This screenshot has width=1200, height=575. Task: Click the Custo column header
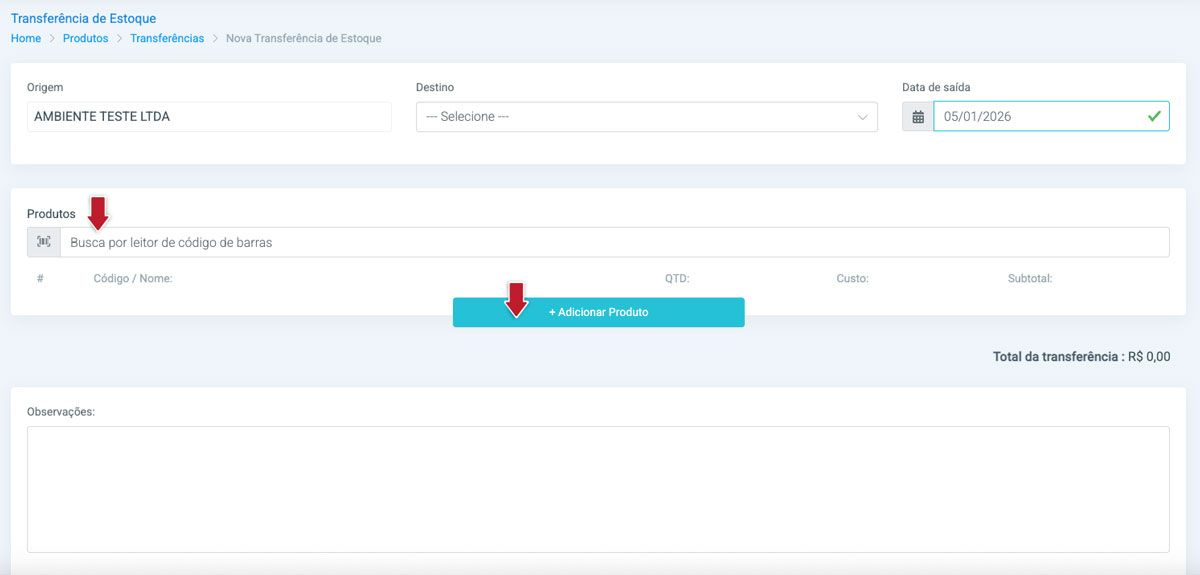point(852,279)
